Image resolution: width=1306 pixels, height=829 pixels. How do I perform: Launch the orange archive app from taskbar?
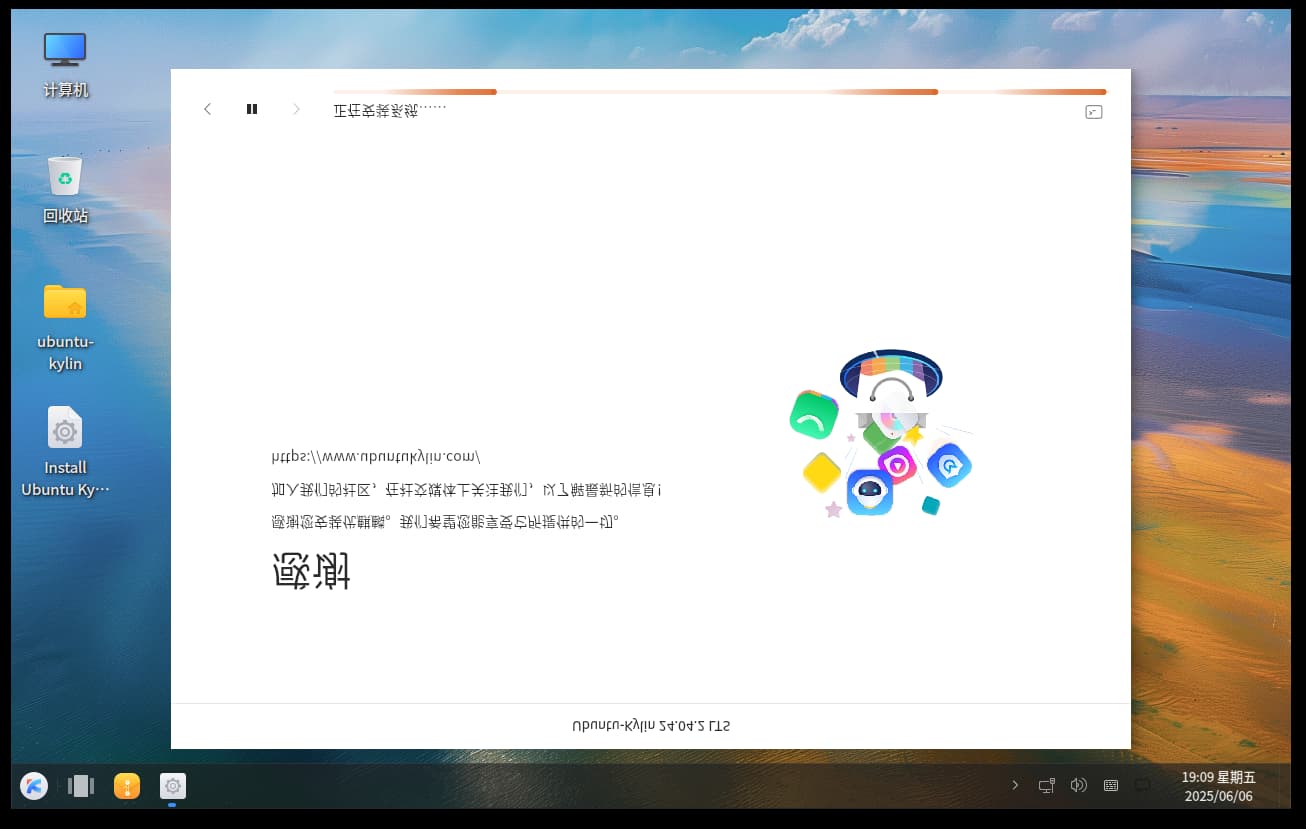pos(127,786)
